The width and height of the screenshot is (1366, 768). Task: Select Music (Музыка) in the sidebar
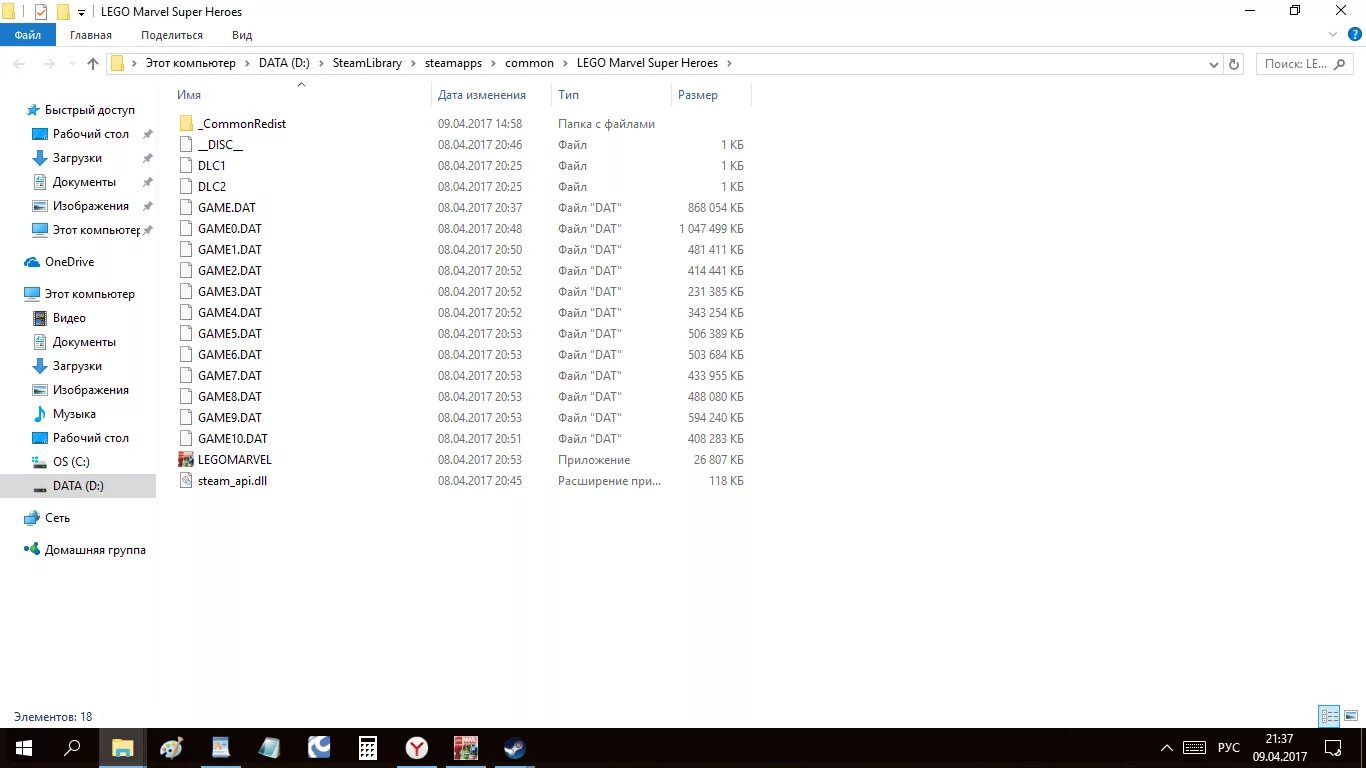[74, 414]
